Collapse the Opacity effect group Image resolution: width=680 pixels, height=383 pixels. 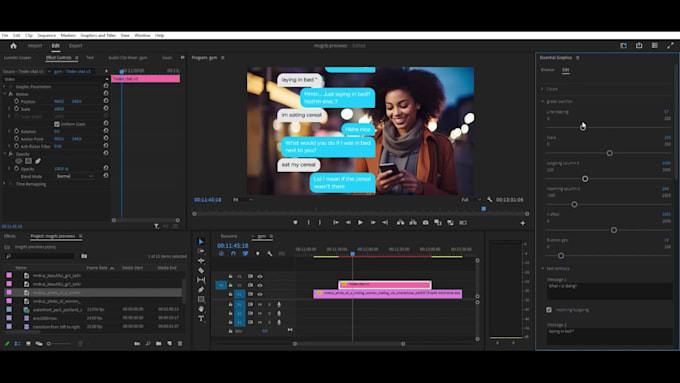5,154
